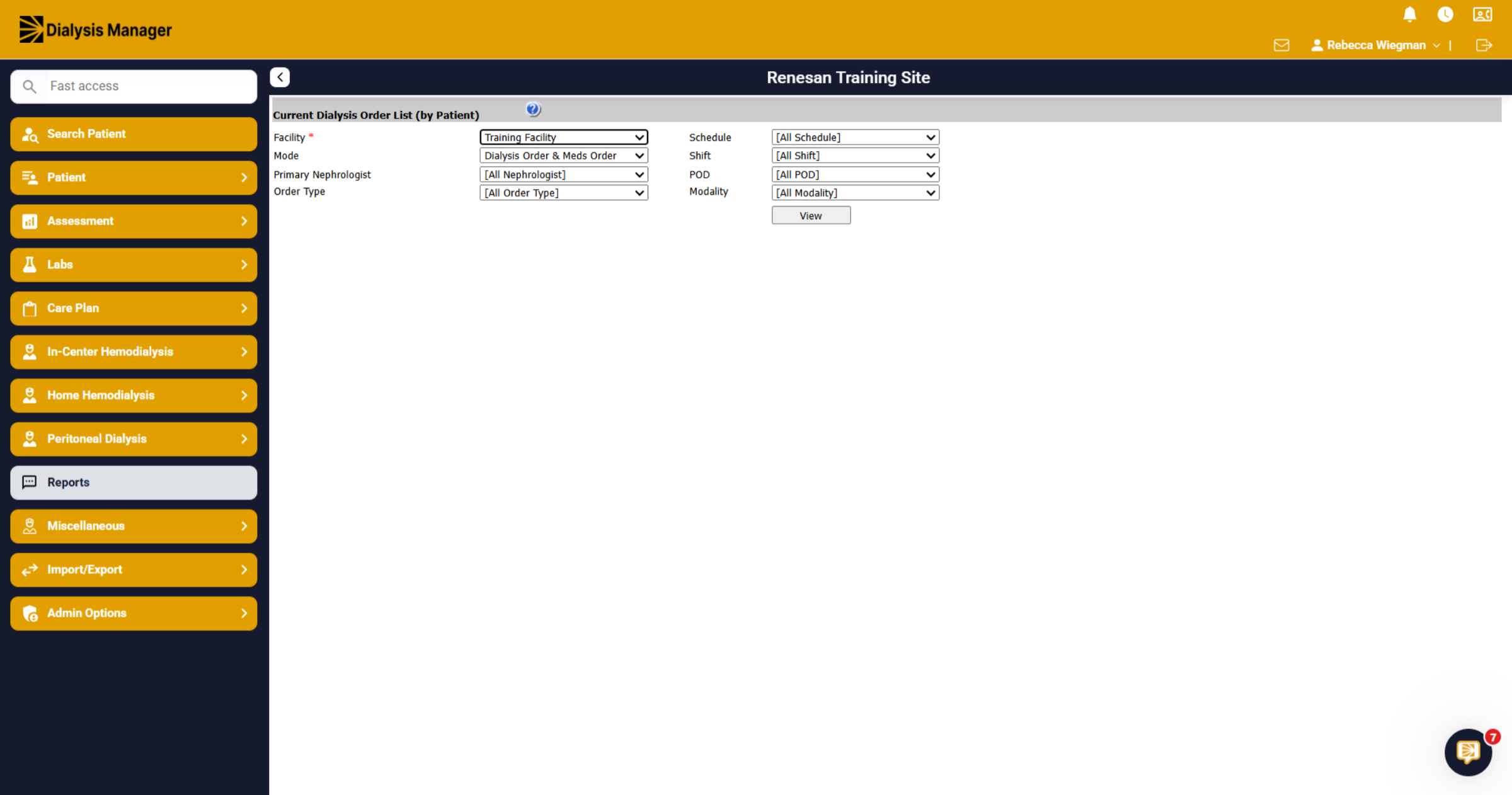
Task: Open the Rebecca Wiegman user menu
Action: (1375, 45)
